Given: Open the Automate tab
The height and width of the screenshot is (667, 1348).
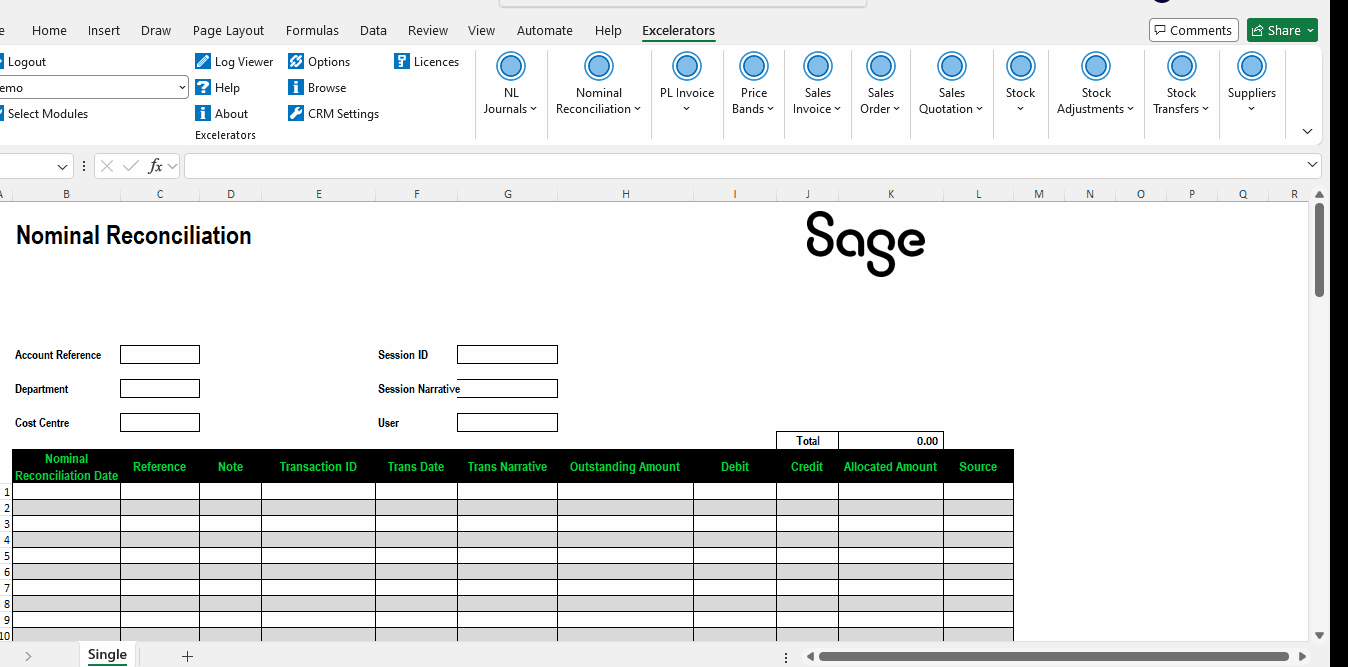Looking at the screenshot, I should 545,30.
